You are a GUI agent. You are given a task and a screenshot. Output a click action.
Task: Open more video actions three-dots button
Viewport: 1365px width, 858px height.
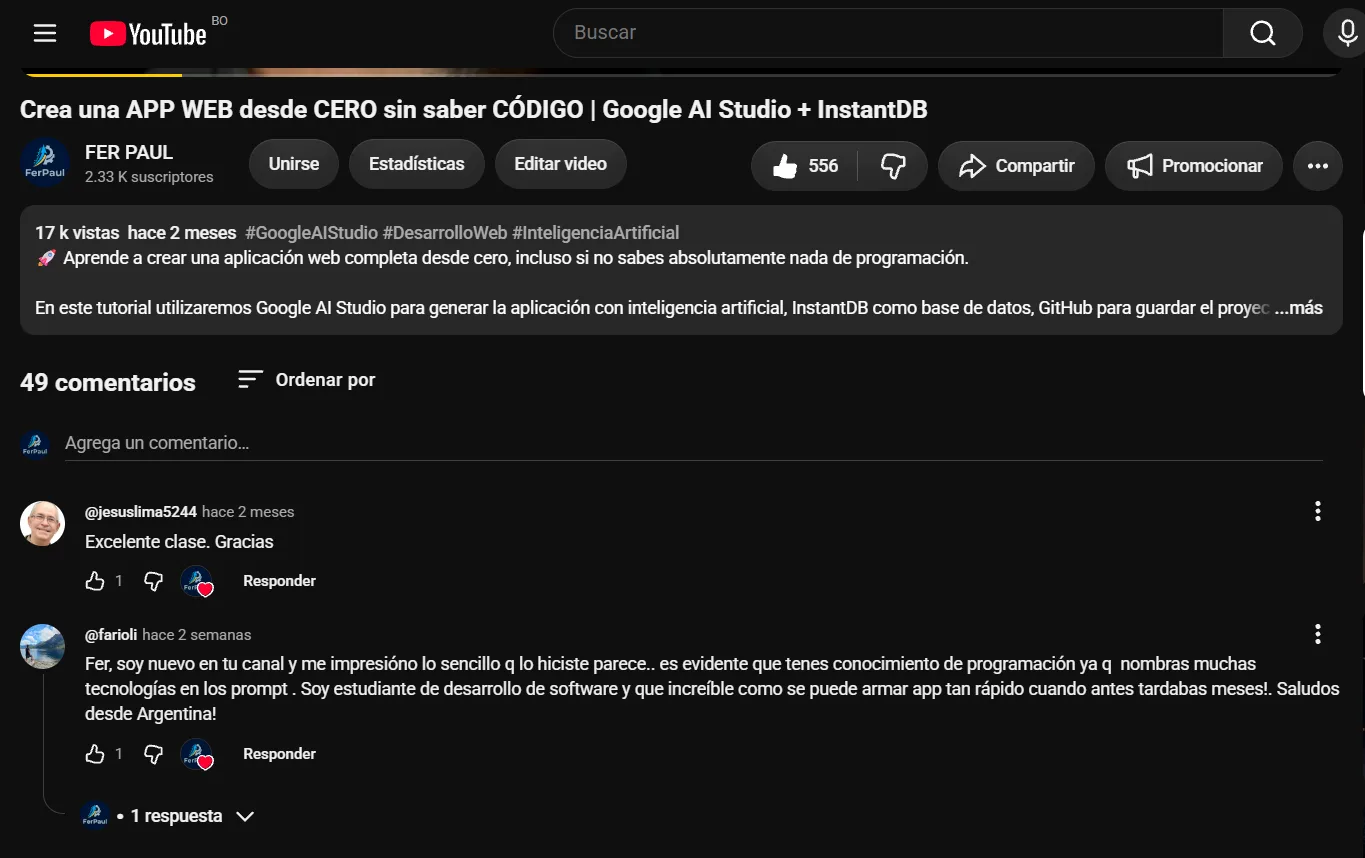pyautogui.click(x=1318, y=166)
